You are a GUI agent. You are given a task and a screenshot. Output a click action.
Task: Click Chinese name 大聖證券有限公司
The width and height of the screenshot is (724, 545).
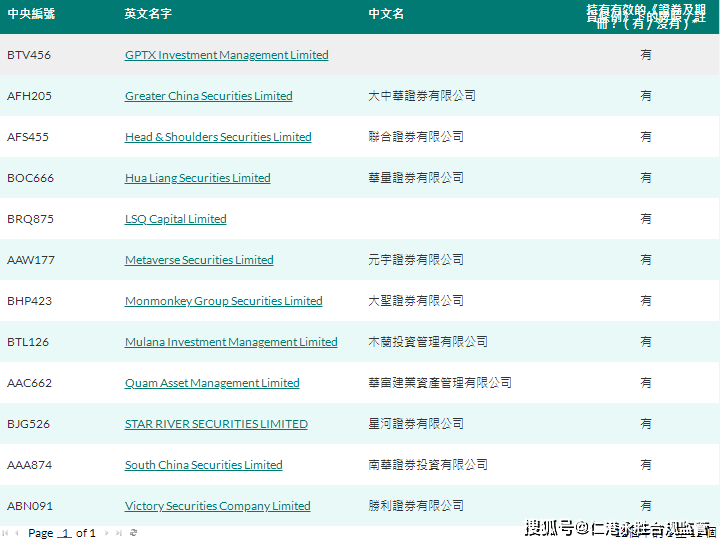[x=416, y=301]
